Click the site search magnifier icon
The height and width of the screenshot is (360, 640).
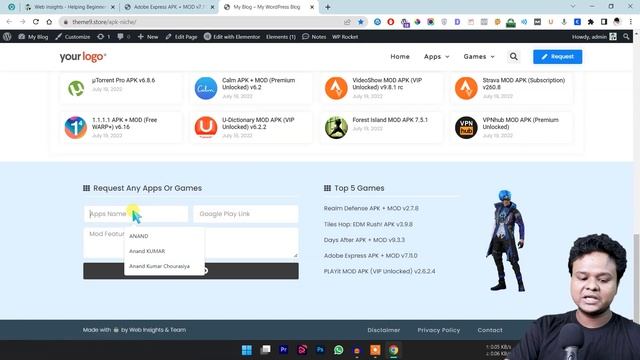click(x=513, y=57)
